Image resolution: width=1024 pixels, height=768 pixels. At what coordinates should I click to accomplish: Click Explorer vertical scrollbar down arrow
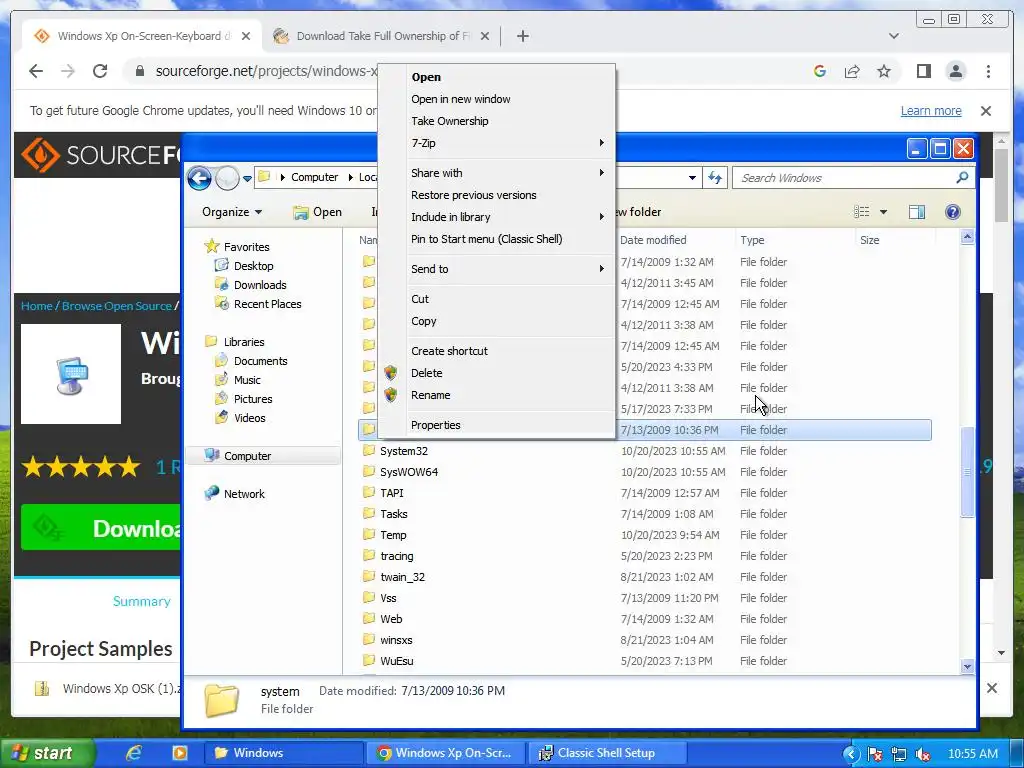pos(967,666)
